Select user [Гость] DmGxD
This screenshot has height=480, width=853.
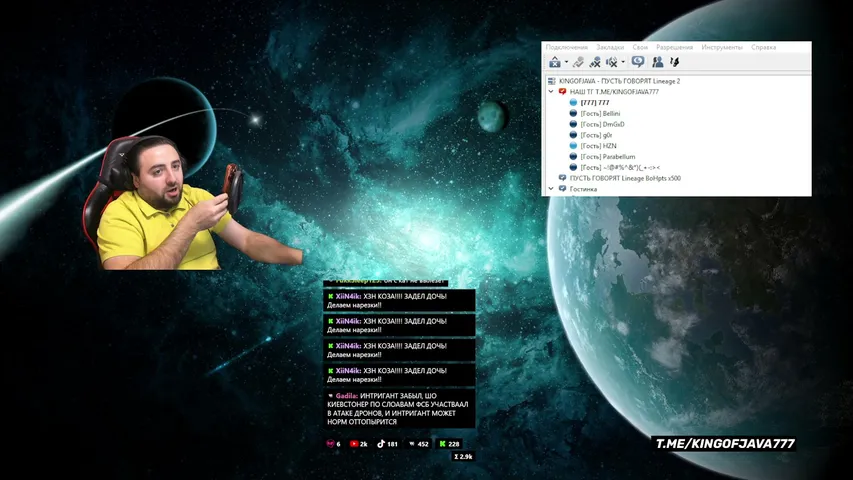pos(602,124)
